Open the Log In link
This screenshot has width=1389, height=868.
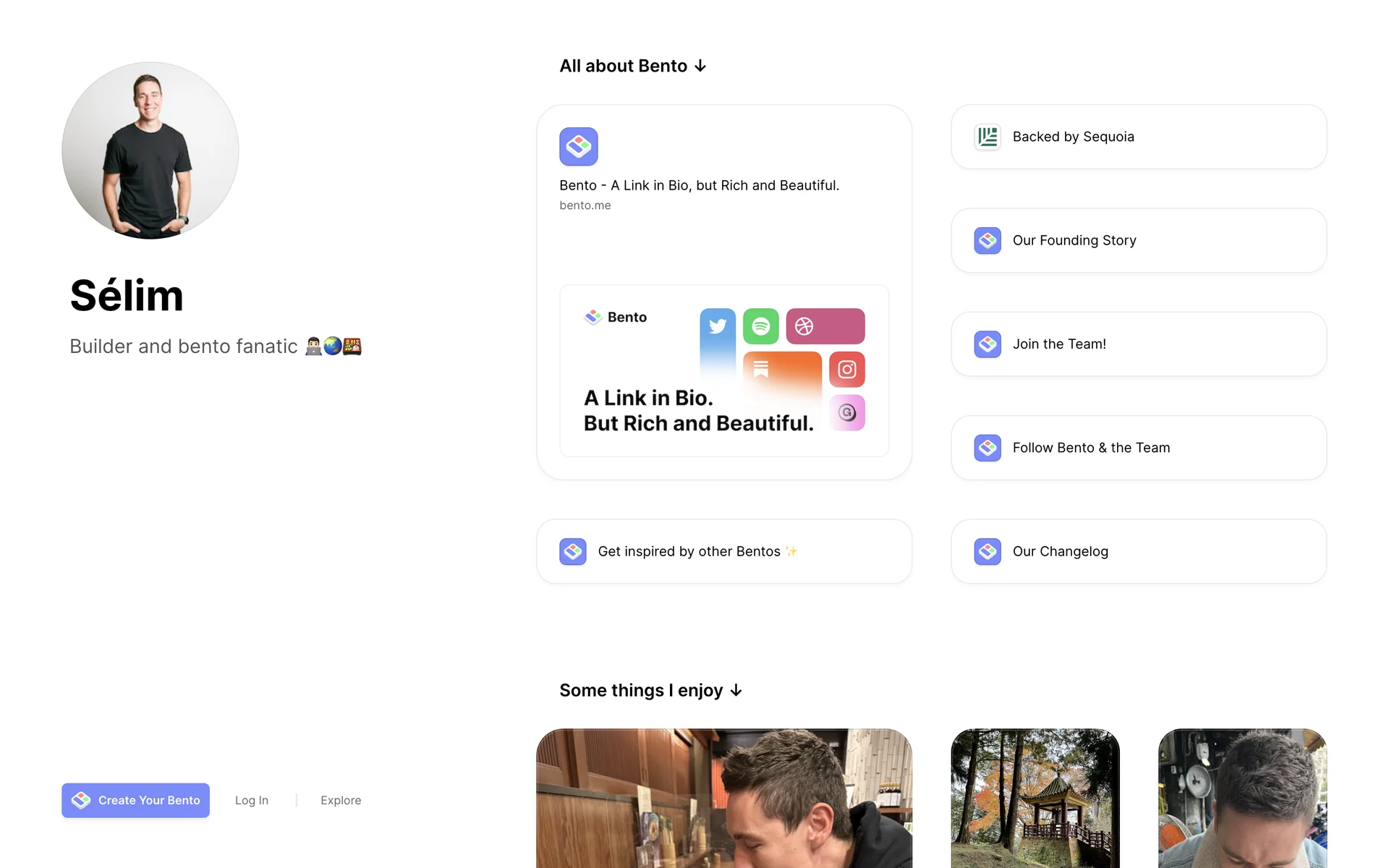pyautogui.click(x=251, y=800)
